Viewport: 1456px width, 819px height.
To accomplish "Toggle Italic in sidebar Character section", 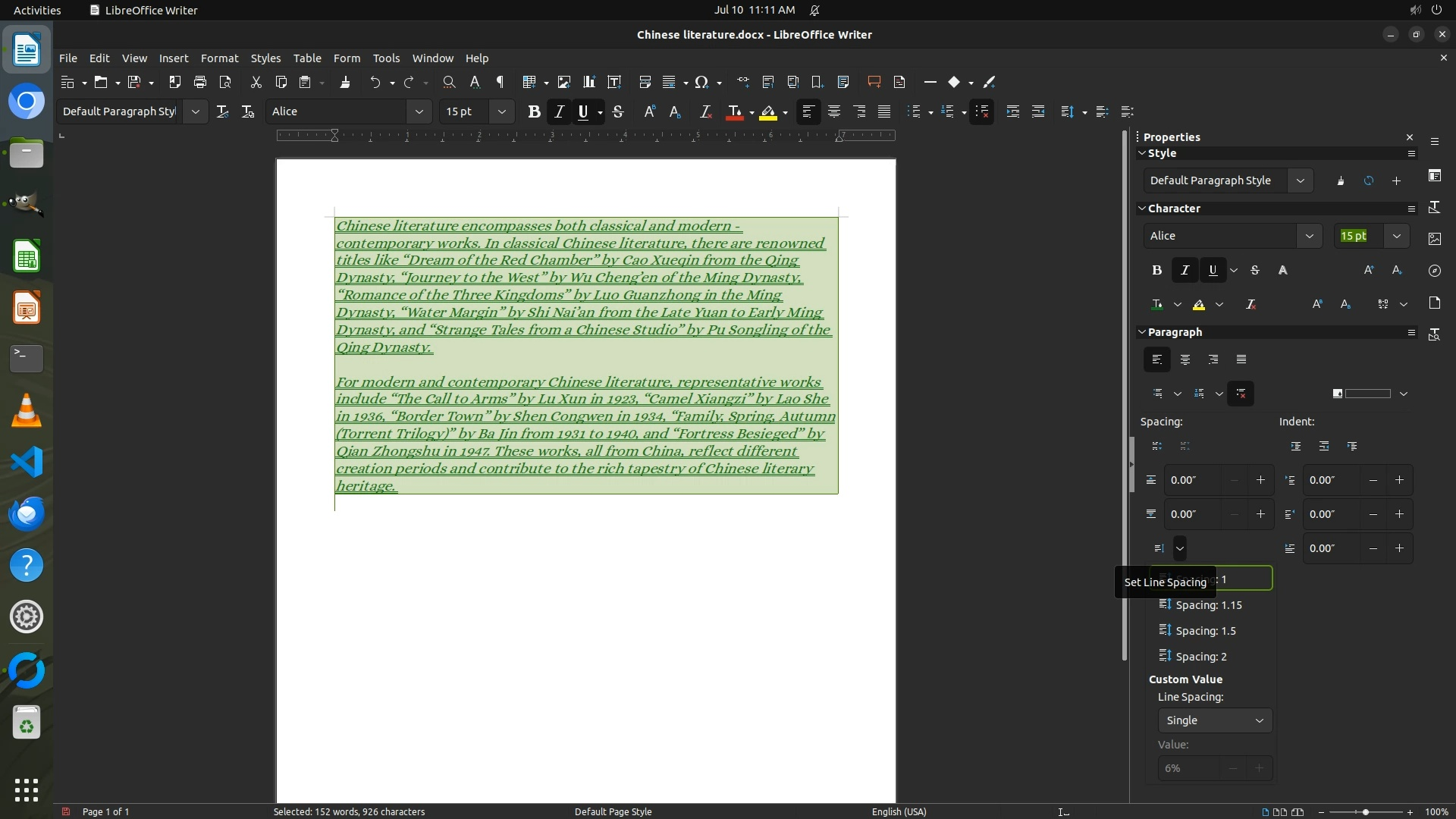I will pyautogui.click(x=1185, y=270).
